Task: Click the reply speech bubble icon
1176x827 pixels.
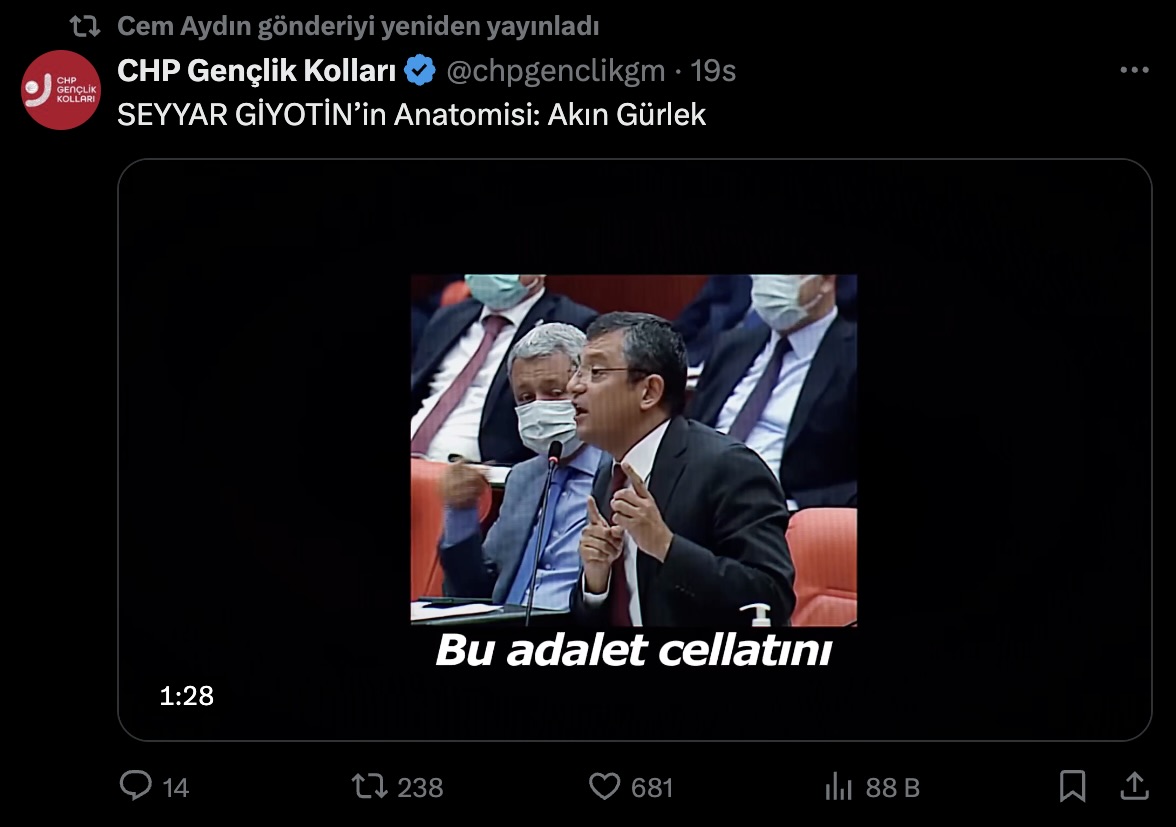Action: point(136,786)
